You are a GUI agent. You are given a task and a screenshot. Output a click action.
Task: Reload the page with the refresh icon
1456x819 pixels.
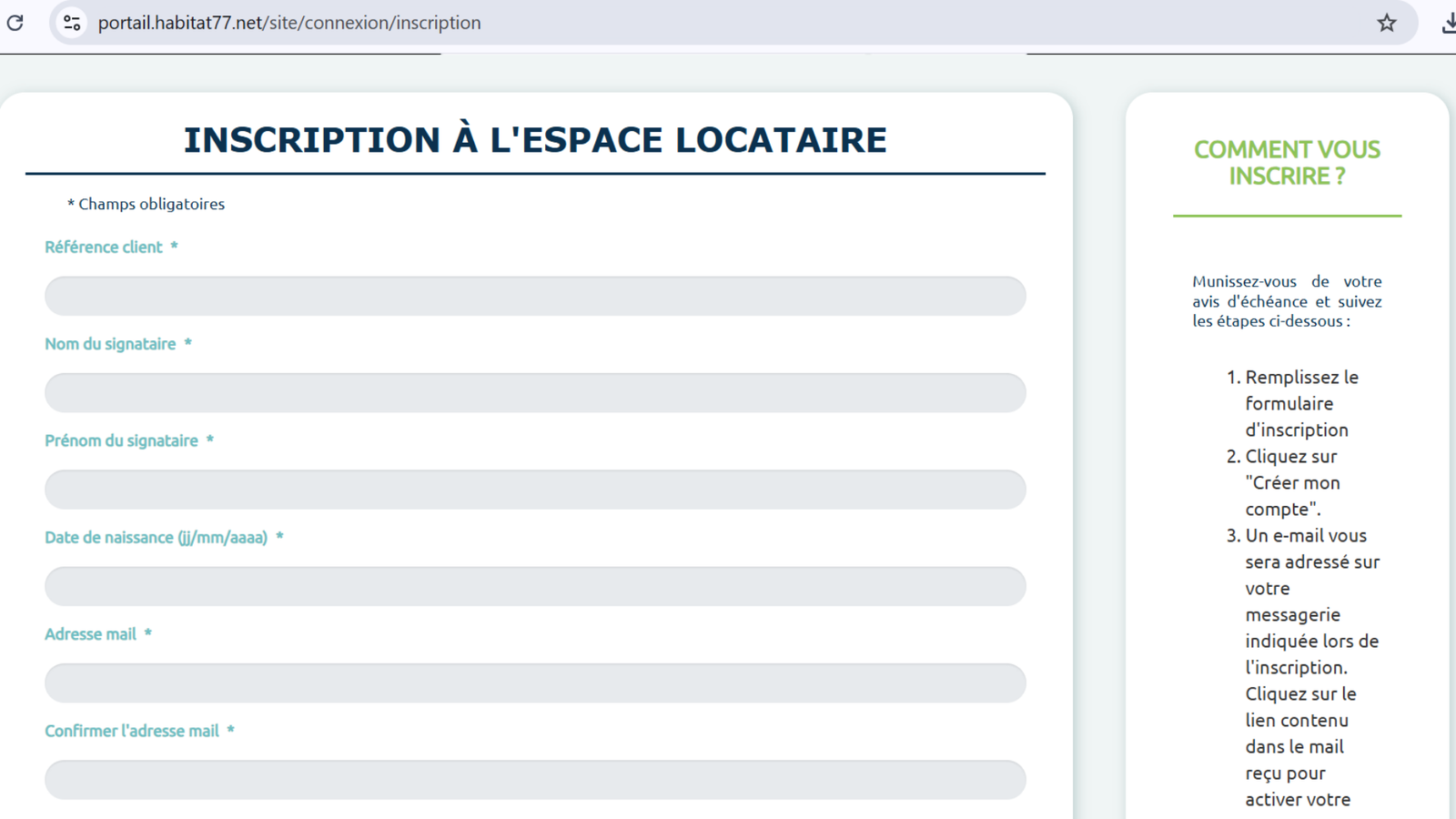15,23
